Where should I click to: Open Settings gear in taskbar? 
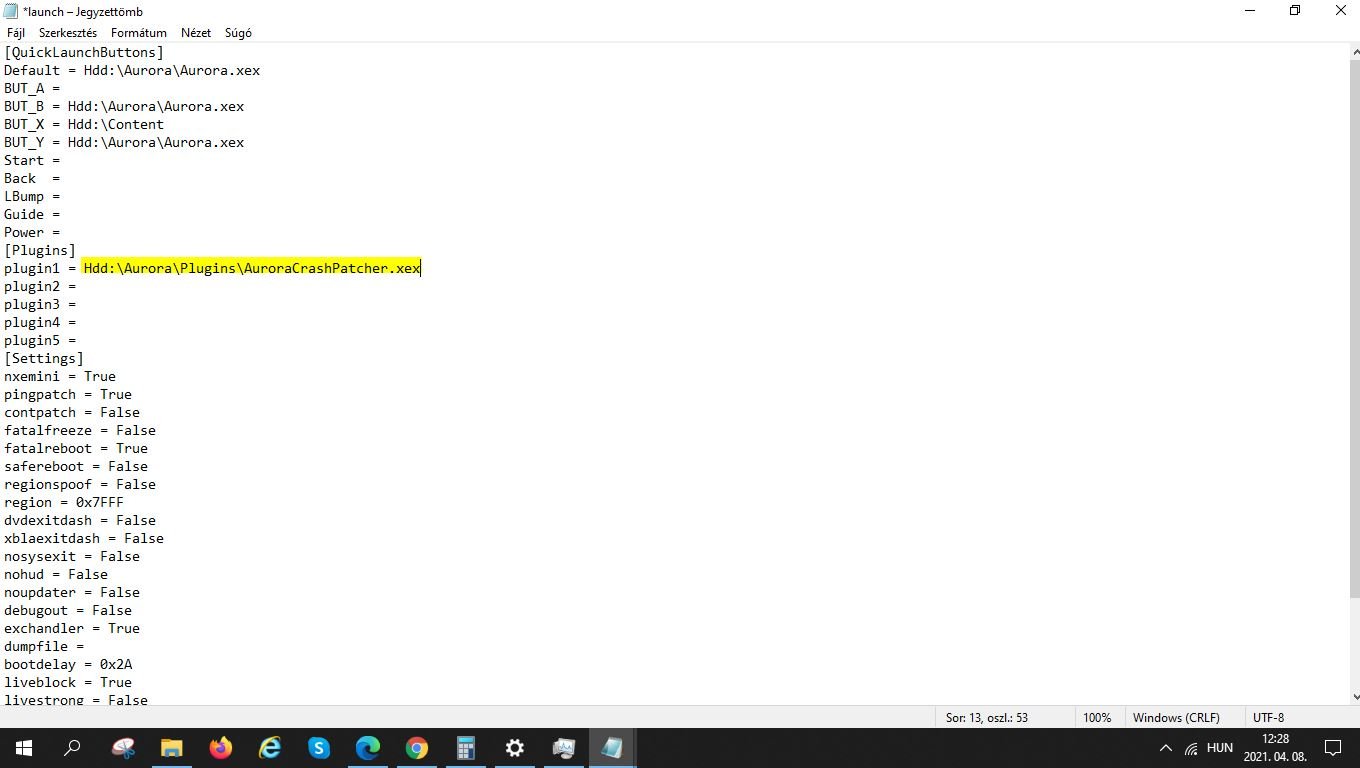click(x=515, y=747)
